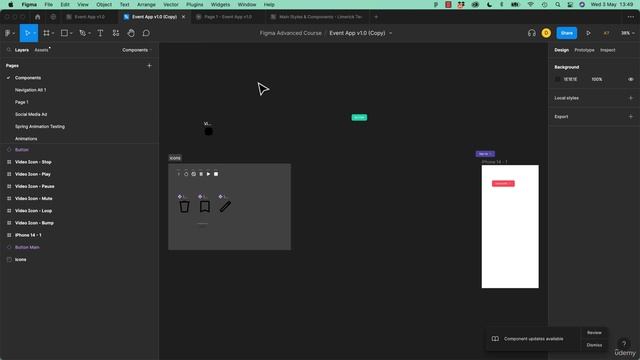Click the background color swatch
The image size is (640, 360).
(x=558, y=79)
